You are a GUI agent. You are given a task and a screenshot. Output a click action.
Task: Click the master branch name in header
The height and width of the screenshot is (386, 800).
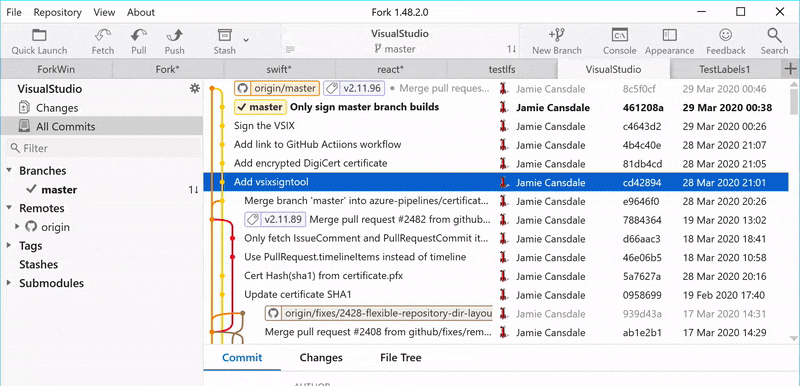click(399, 49)
